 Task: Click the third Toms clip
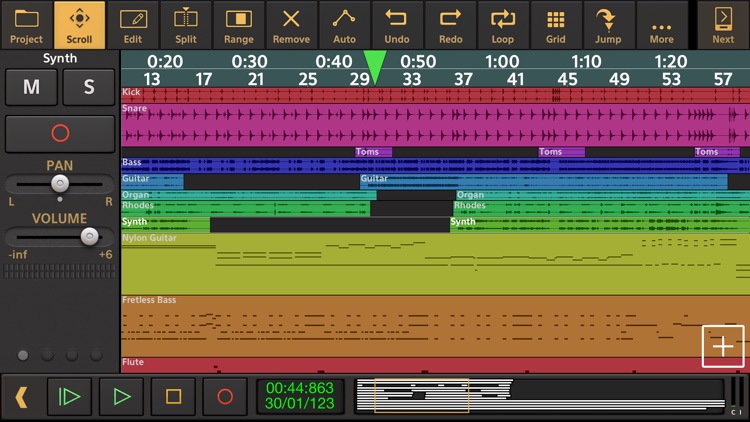click(x=717, y=152)
